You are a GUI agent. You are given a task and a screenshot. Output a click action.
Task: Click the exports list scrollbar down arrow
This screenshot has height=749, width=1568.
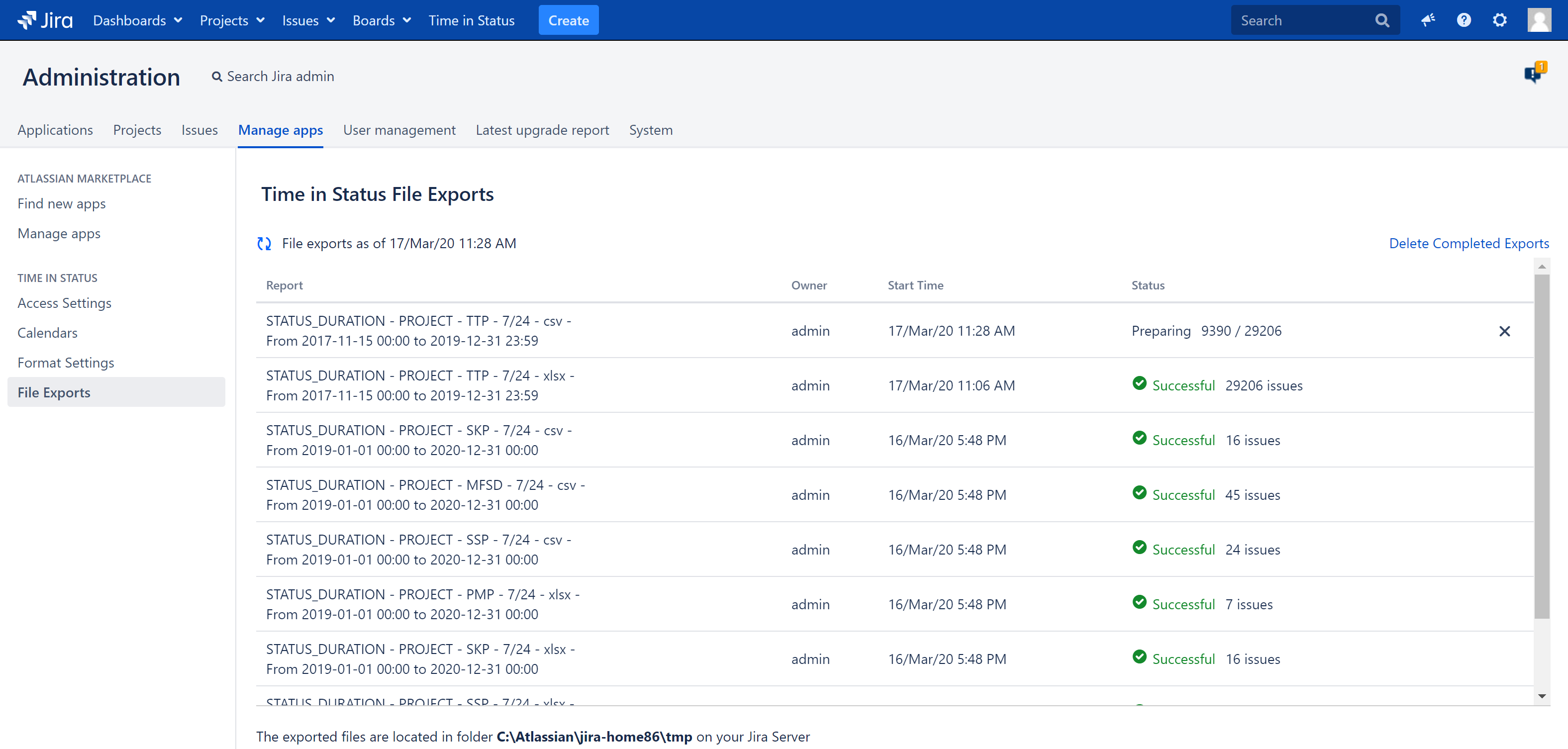(x=1541, y=695)
